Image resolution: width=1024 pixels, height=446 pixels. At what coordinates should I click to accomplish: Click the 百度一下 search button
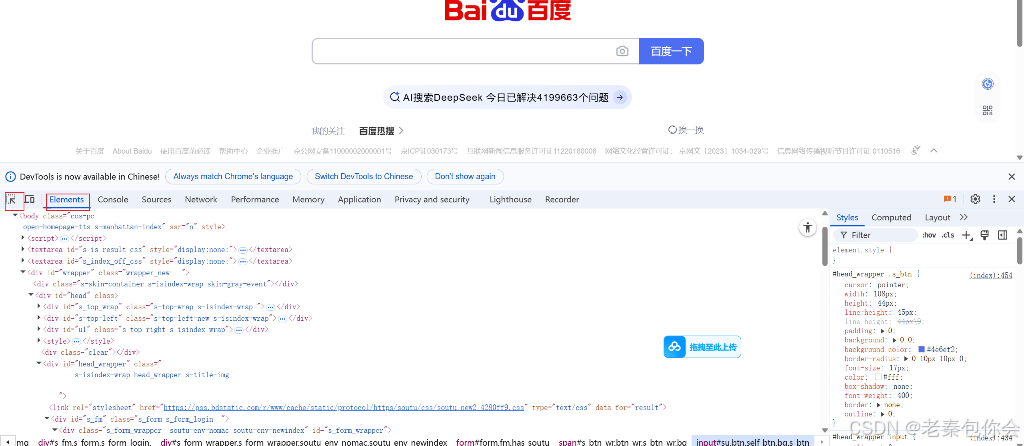tap(671, 51)
